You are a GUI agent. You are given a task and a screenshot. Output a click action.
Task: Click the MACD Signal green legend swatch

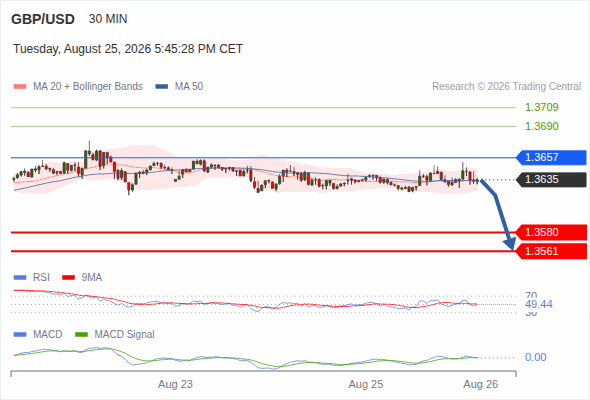click(x=81, y=335)
